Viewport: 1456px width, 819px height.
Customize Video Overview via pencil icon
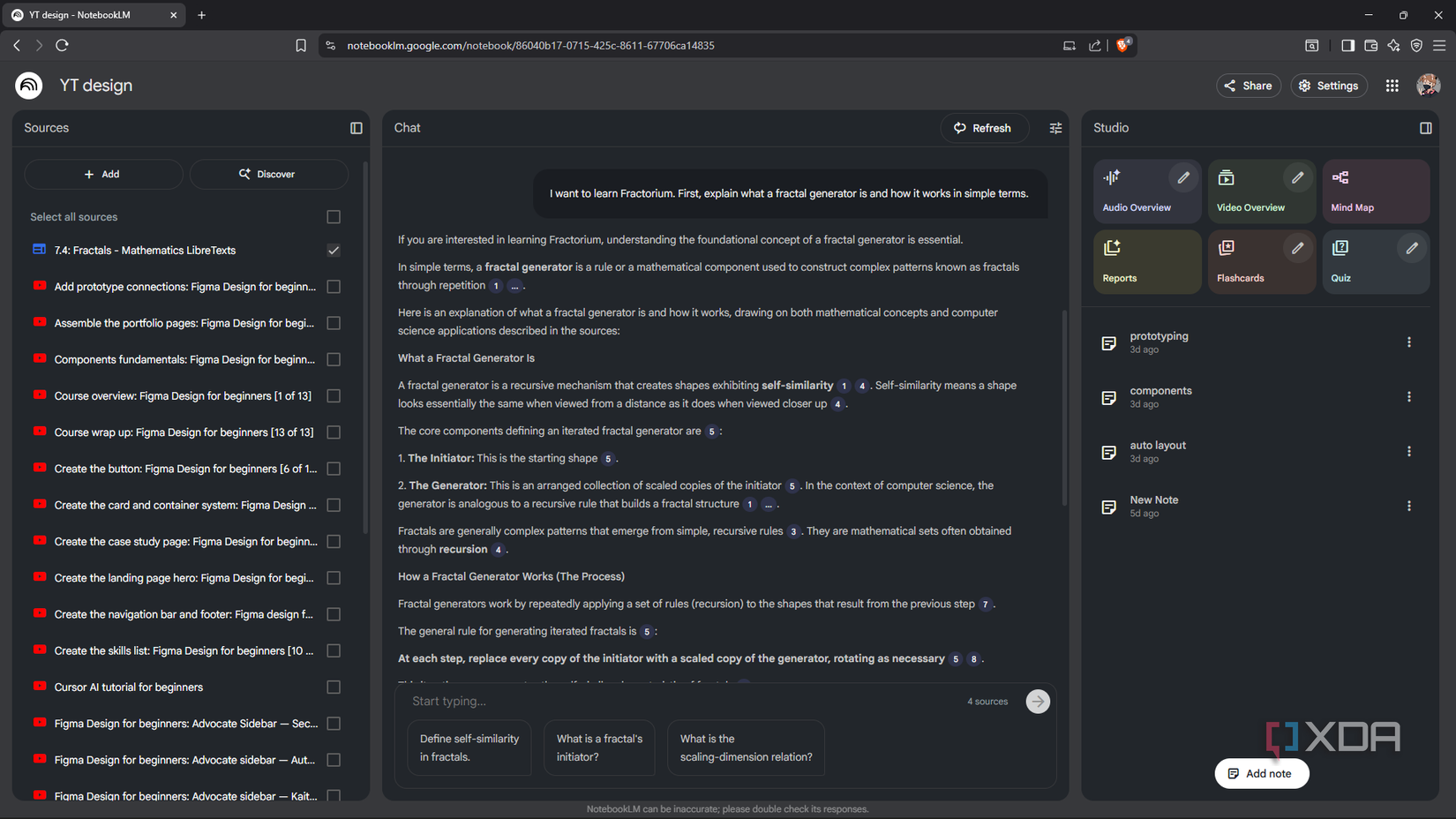point(1297,177)
